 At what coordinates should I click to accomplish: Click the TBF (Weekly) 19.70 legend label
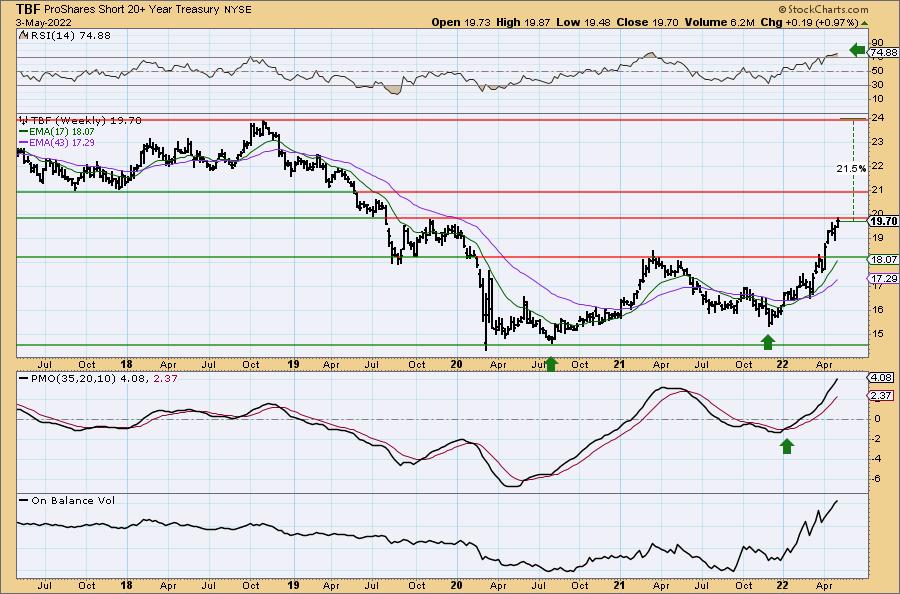click(80, 121)
